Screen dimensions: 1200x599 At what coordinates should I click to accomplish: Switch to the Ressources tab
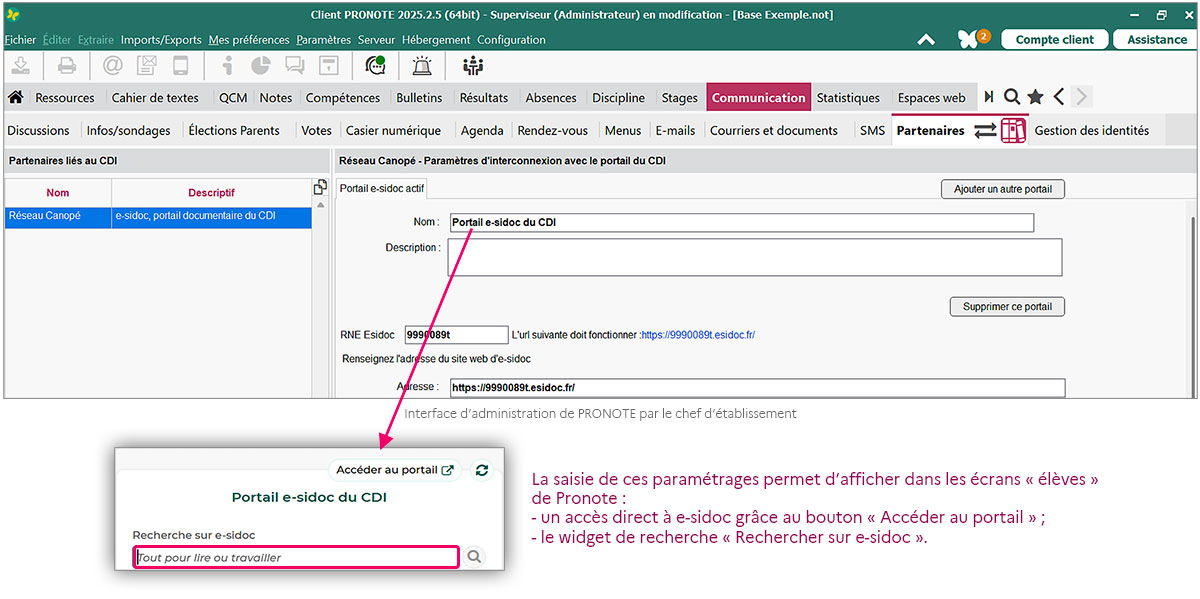pos(65,98)
